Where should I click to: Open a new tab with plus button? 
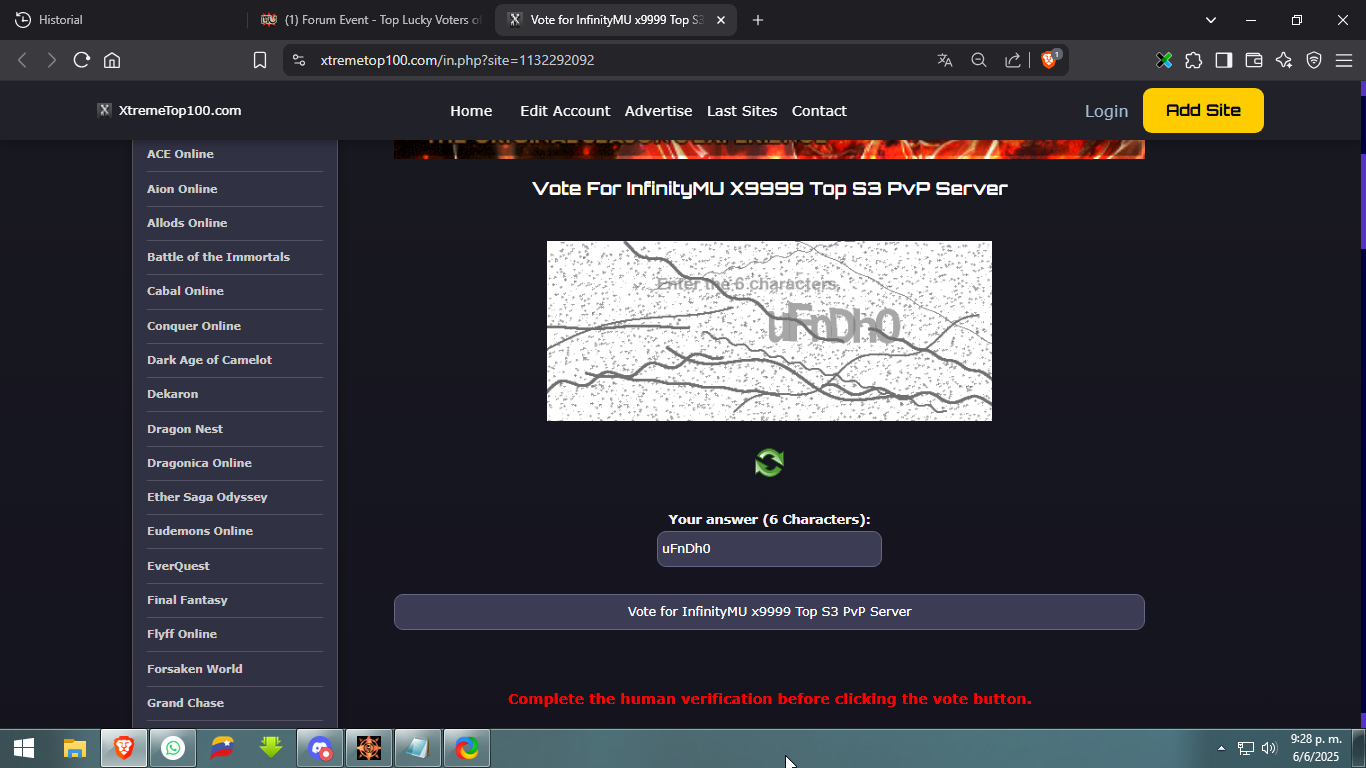[758, 20]
